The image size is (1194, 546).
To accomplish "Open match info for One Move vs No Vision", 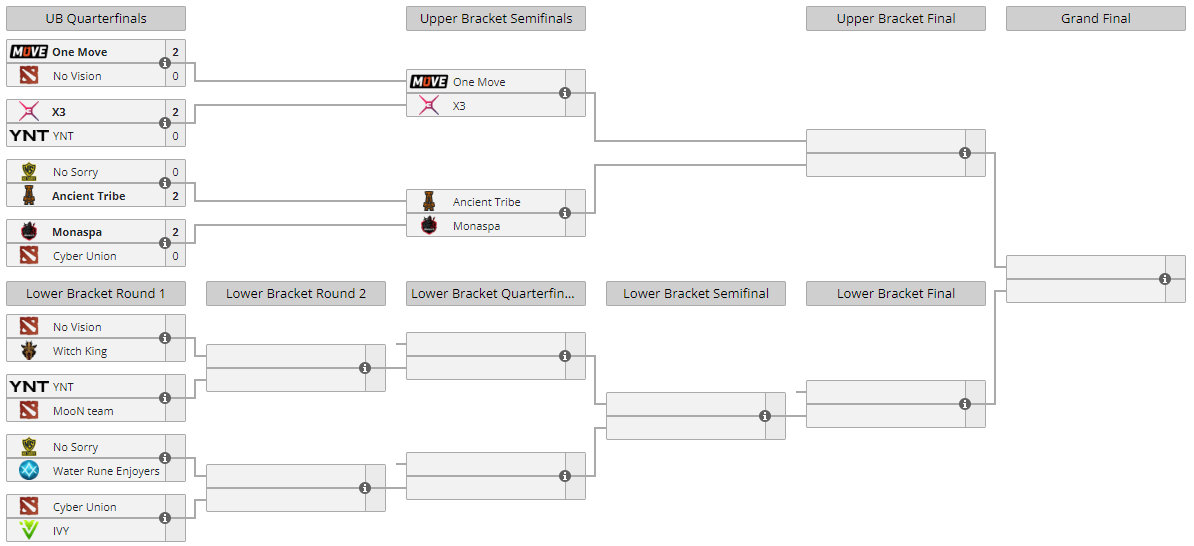I will tap(165, 63).
